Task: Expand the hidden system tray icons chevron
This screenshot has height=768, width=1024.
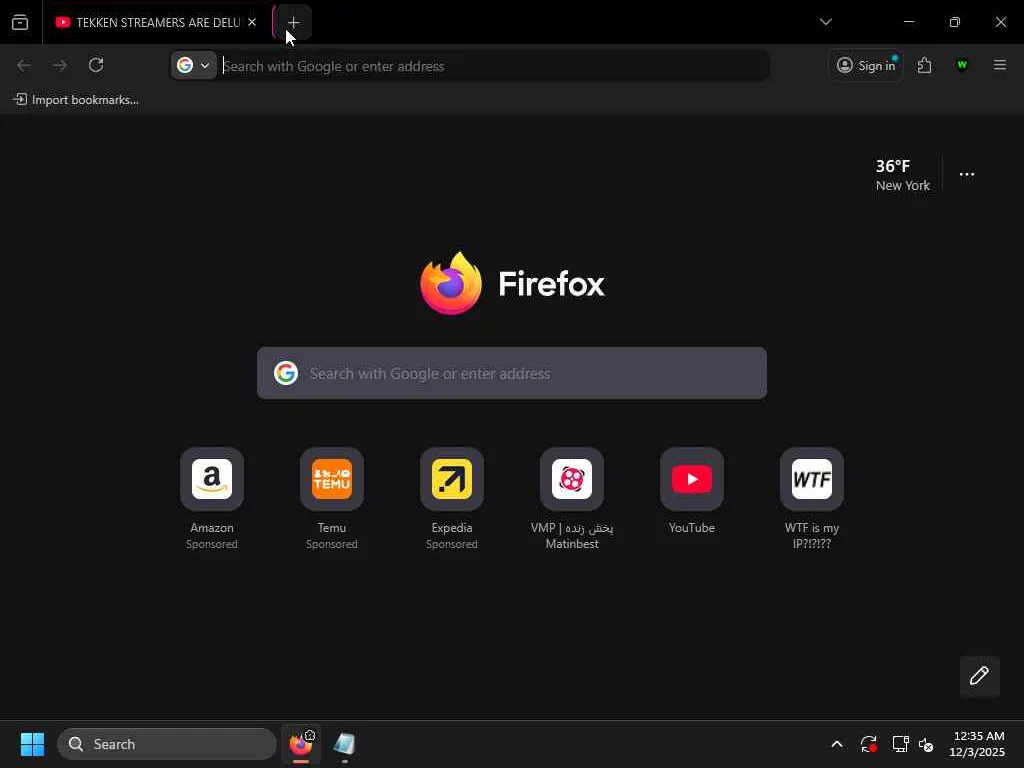Action: (837, 744)
